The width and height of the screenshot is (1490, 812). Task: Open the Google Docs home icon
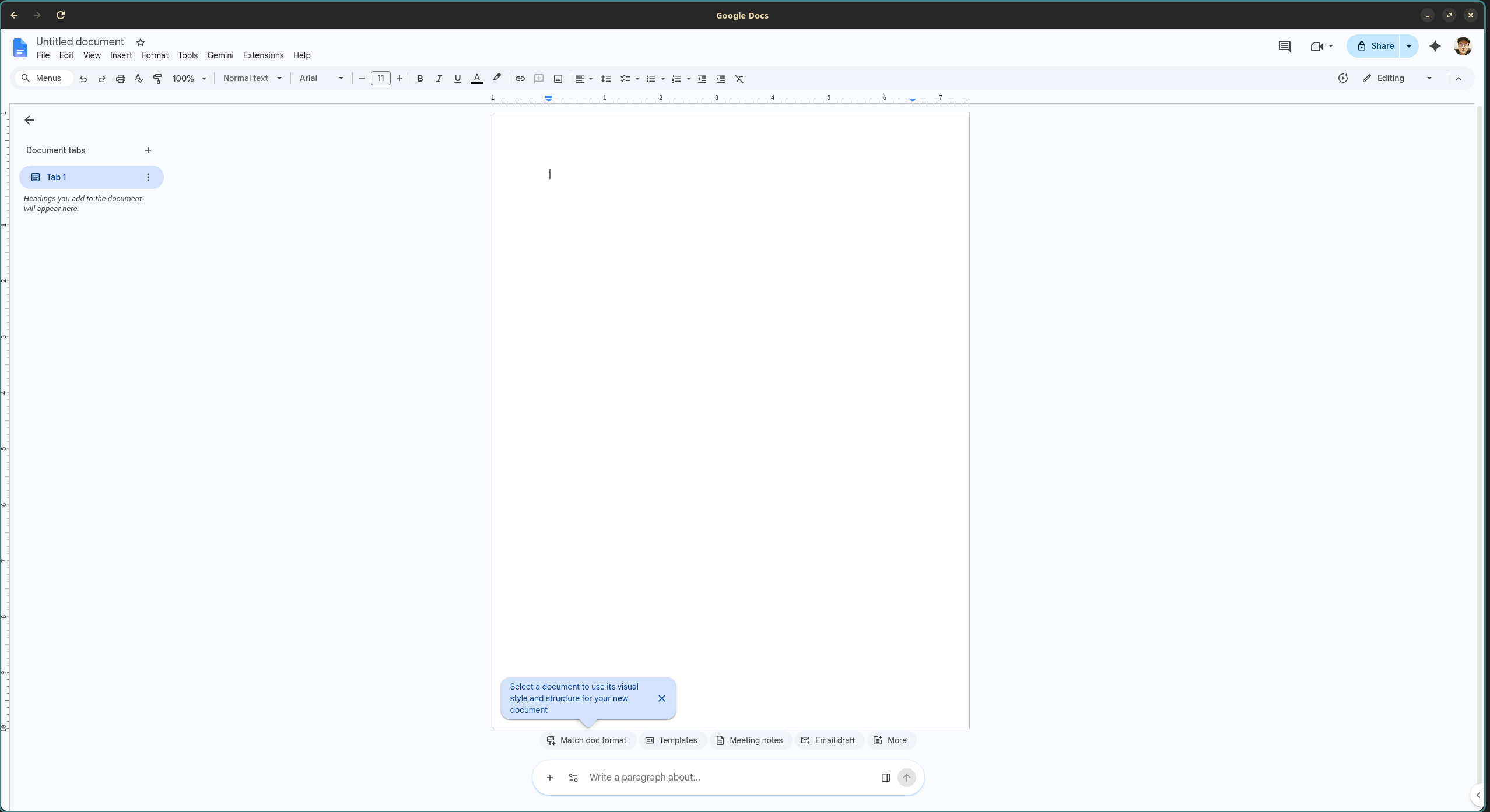point(20,48)
